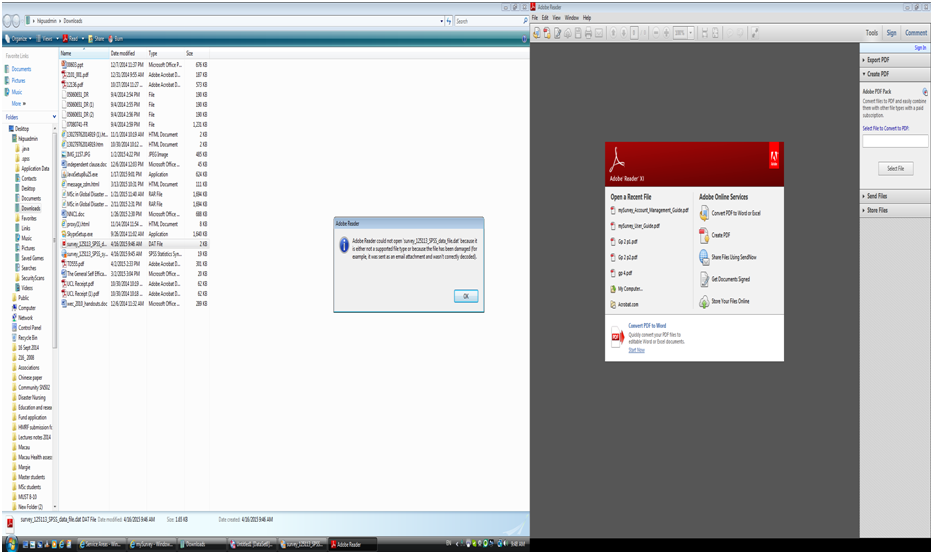This screenshot has height=554, width=933.
Task: Open the Comment pane tab
Action: (916, 33)
